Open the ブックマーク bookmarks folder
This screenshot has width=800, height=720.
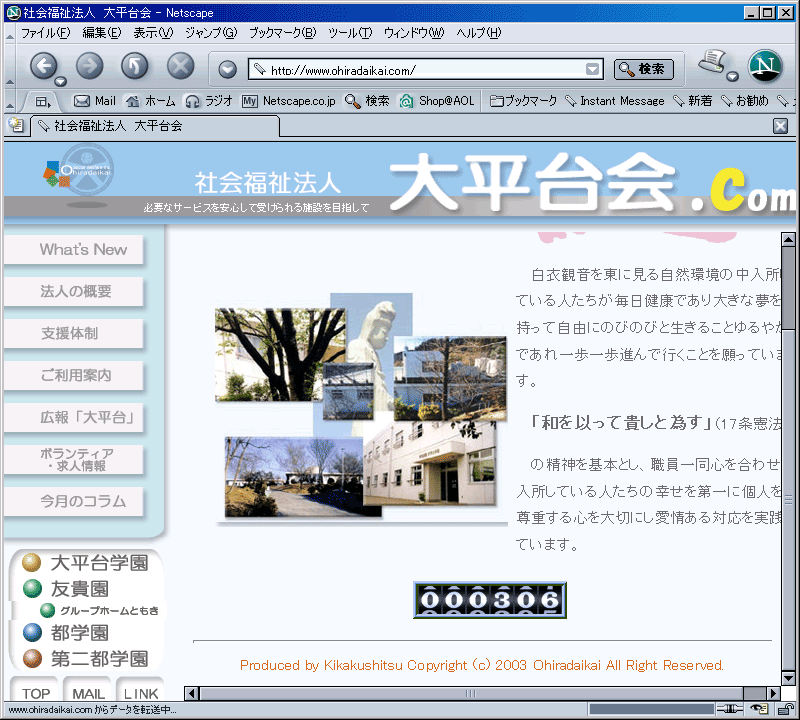(523, 101)
